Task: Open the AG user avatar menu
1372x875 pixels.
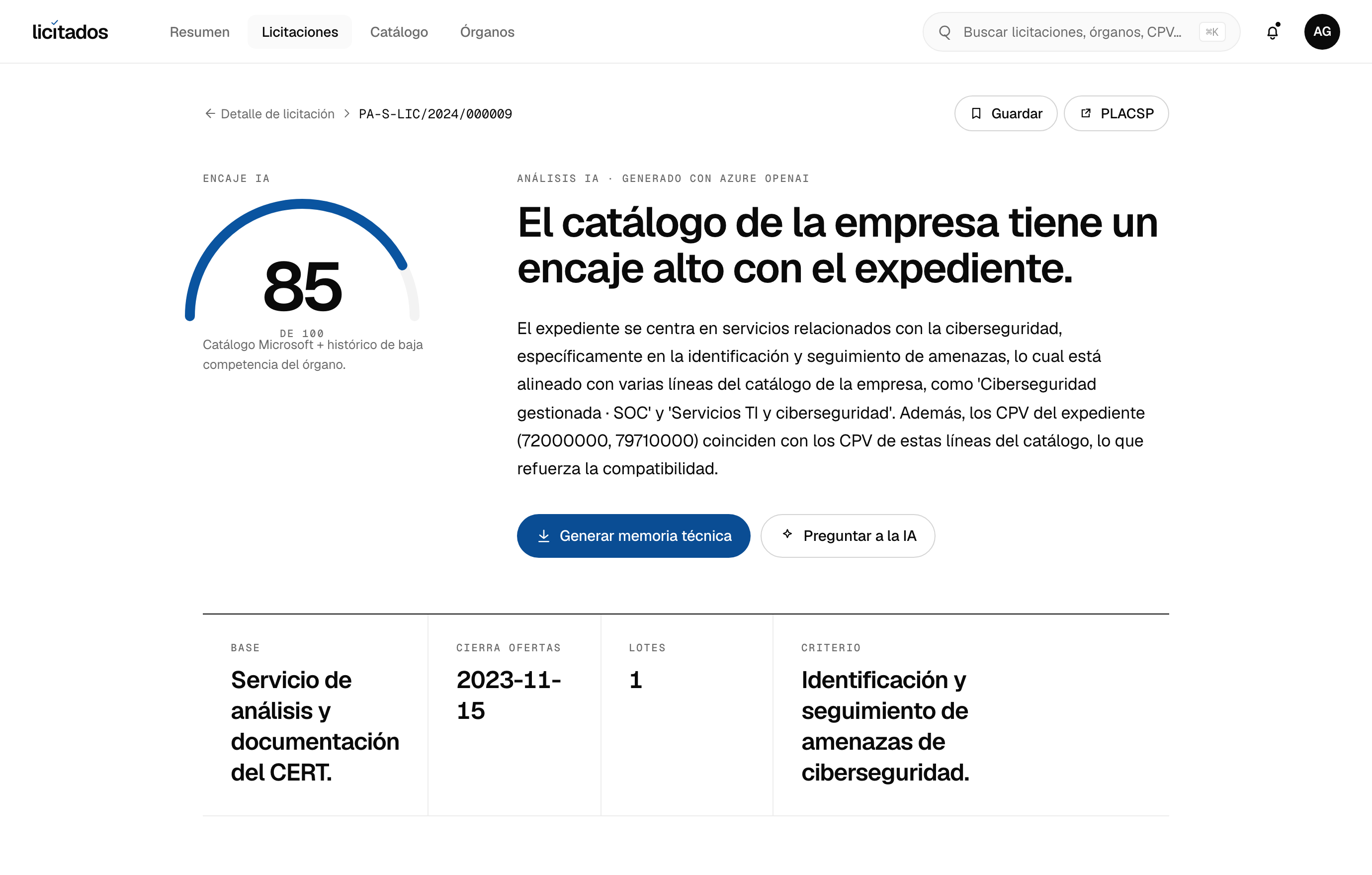Action: [1322, 32]
